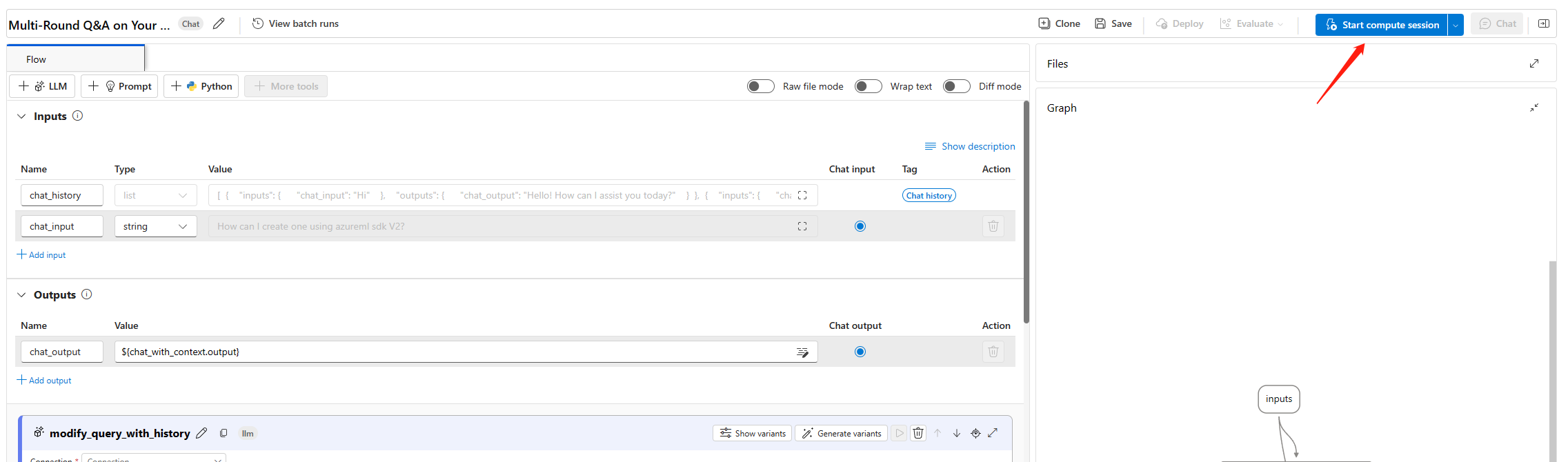Click the llm type badge
The width and height of the screenshot is (1568, 462).
[x=248, y=433]
